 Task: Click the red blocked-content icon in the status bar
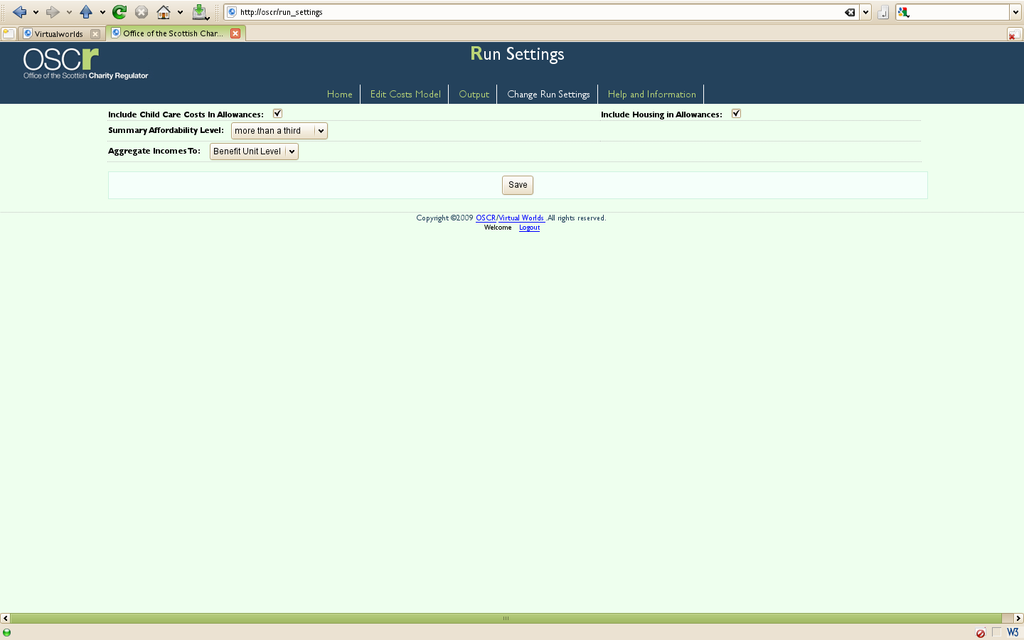(x=980, y=633)
